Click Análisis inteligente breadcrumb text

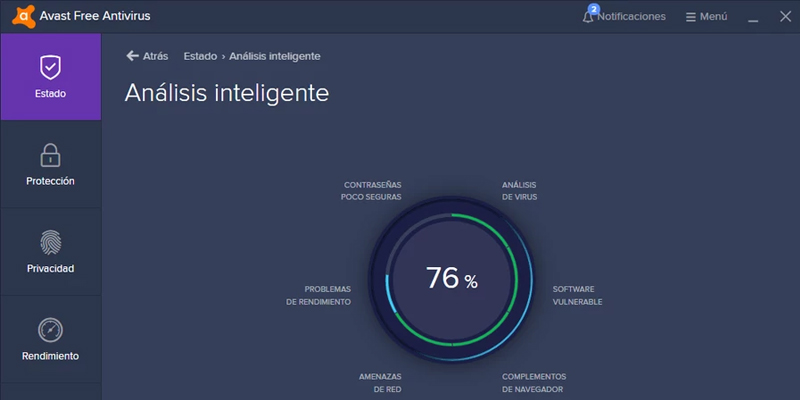274,56
